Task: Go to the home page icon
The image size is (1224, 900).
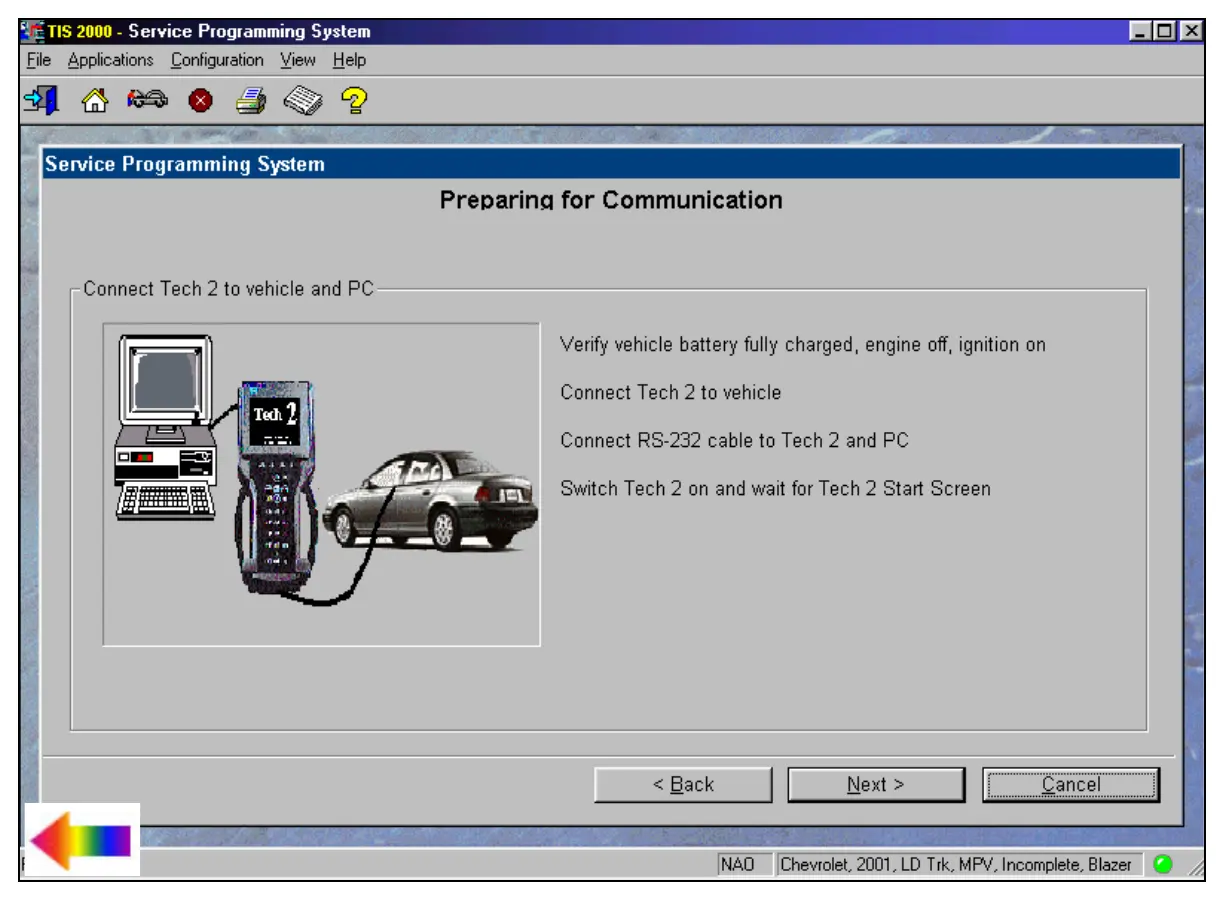Action: pyautogui.click(x=94, y=101)
